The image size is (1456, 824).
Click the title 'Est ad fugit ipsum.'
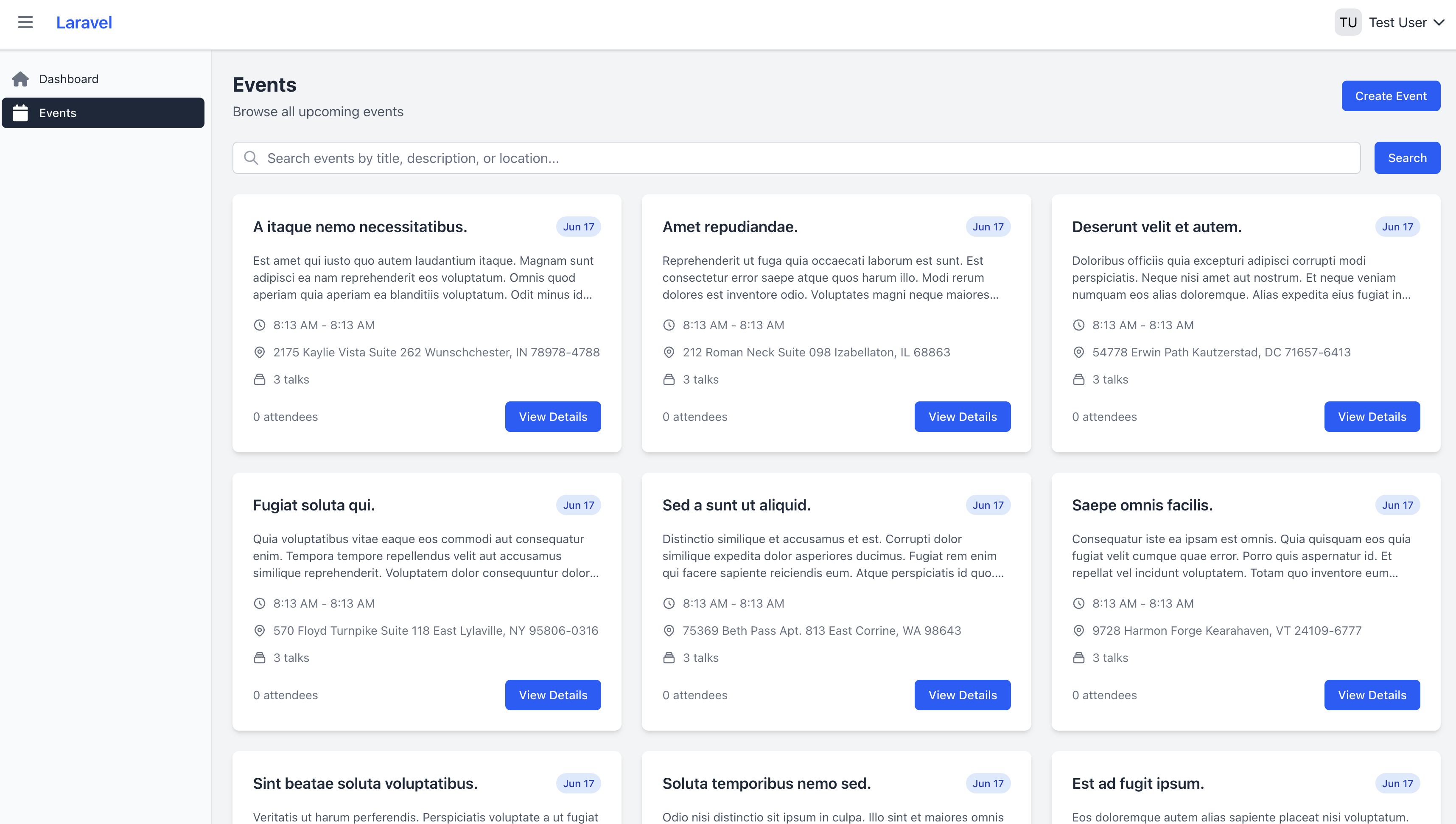pos(1137,783)
